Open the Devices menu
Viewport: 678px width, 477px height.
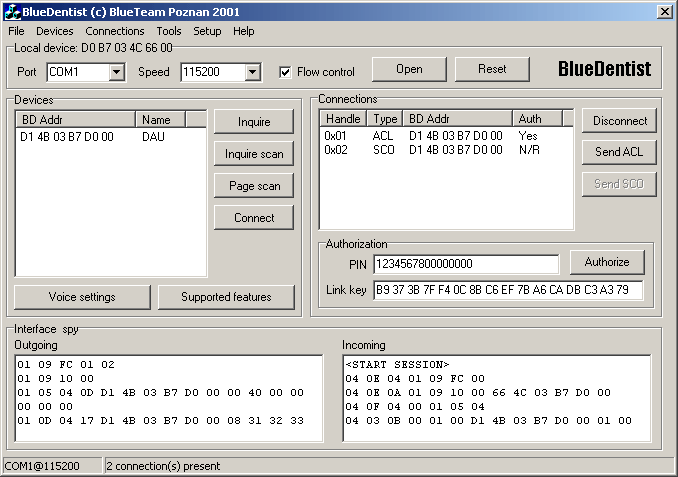point(54,31)
